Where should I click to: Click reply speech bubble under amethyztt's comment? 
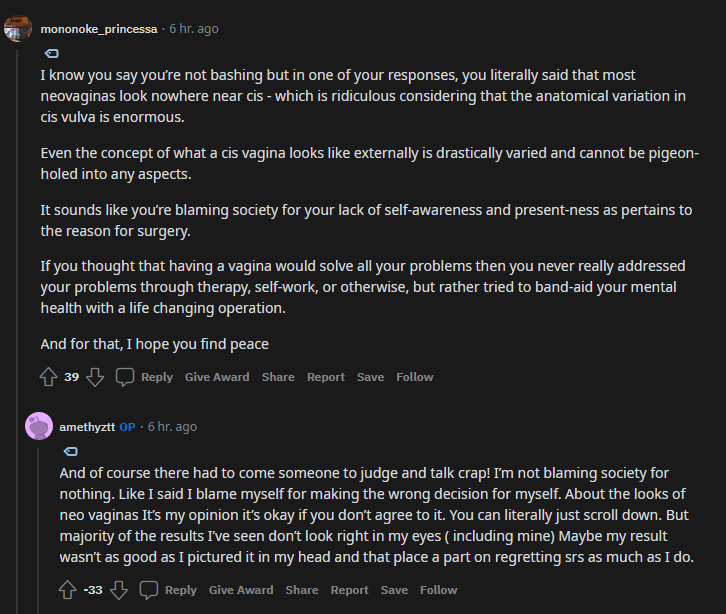pos(150,590)
